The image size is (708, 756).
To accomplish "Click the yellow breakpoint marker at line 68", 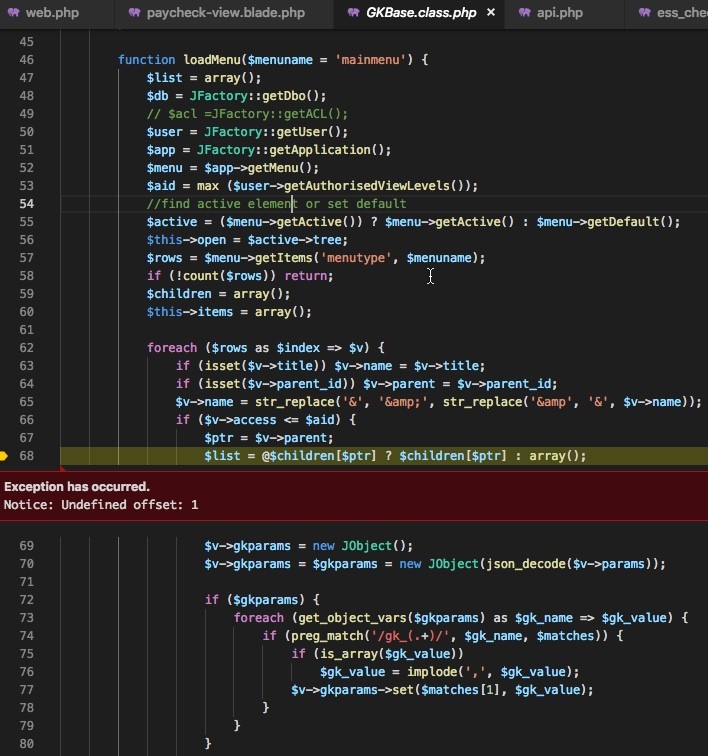I will 4,456.
